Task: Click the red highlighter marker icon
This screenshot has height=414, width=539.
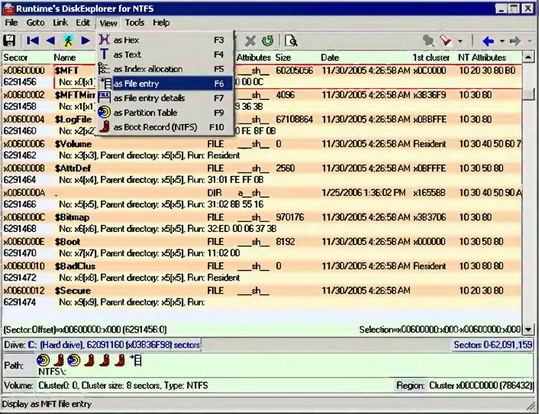Action: click(446, 41)
